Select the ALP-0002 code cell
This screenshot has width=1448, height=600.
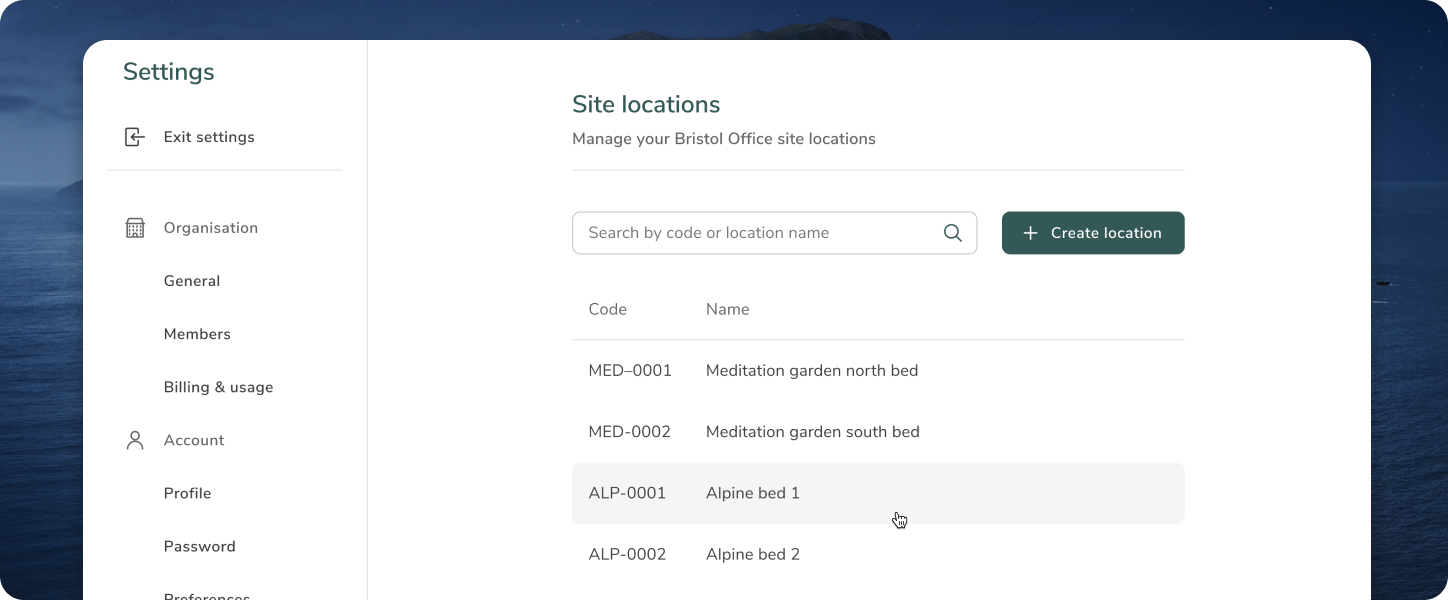click(x=627, y=554)
